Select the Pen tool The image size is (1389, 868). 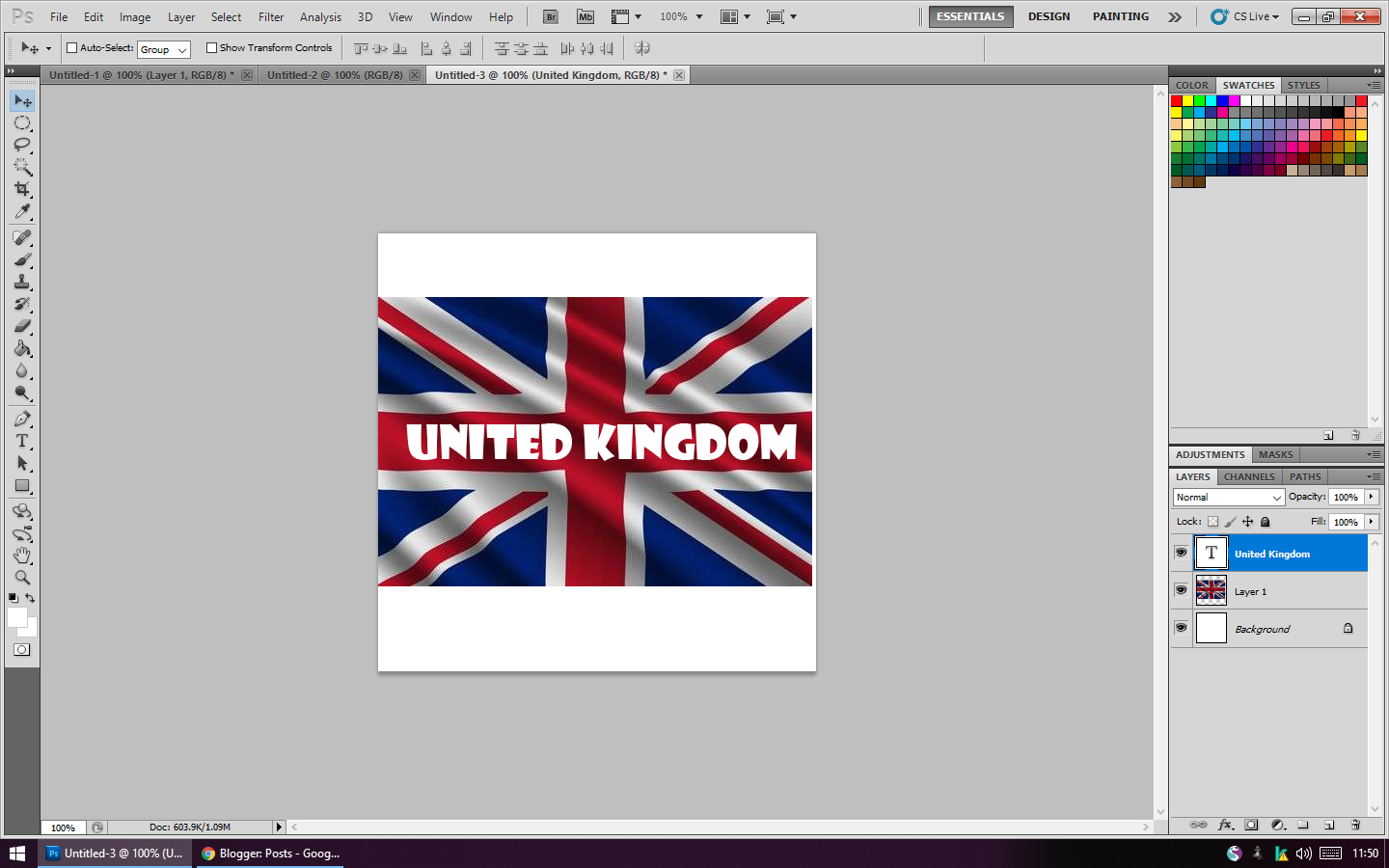[x=22, y=419]
